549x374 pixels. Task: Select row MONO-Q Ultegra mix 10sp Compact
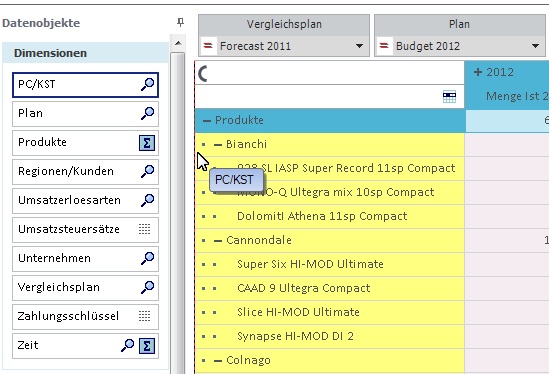coord(330,193)
